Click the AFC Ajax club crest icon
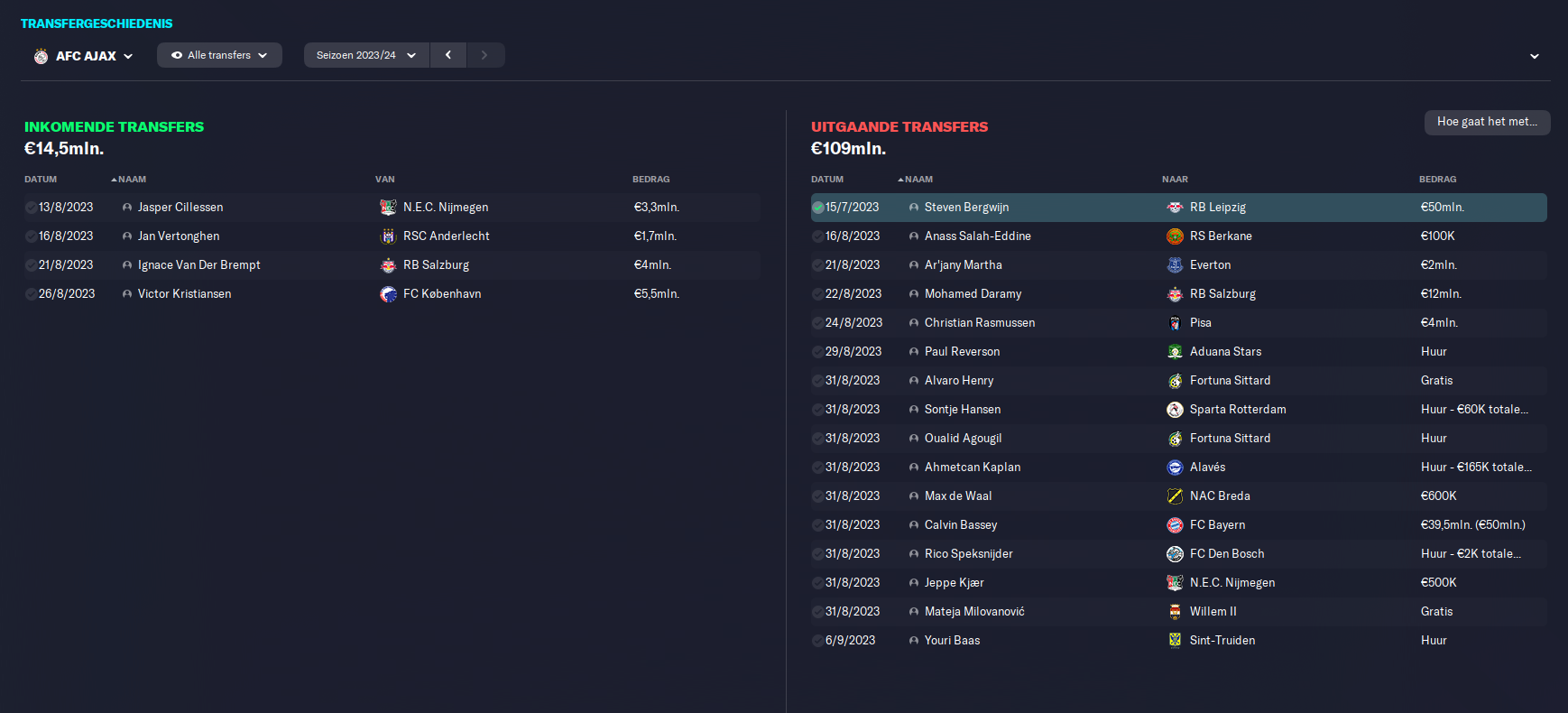This screenshot has height=713, width=1568. 41,56
